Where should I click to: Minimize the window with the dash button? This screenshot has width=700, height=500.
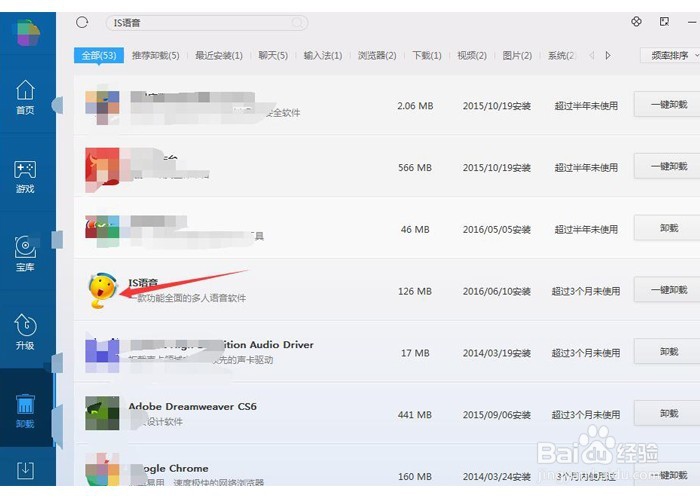[x=692, y=22]
